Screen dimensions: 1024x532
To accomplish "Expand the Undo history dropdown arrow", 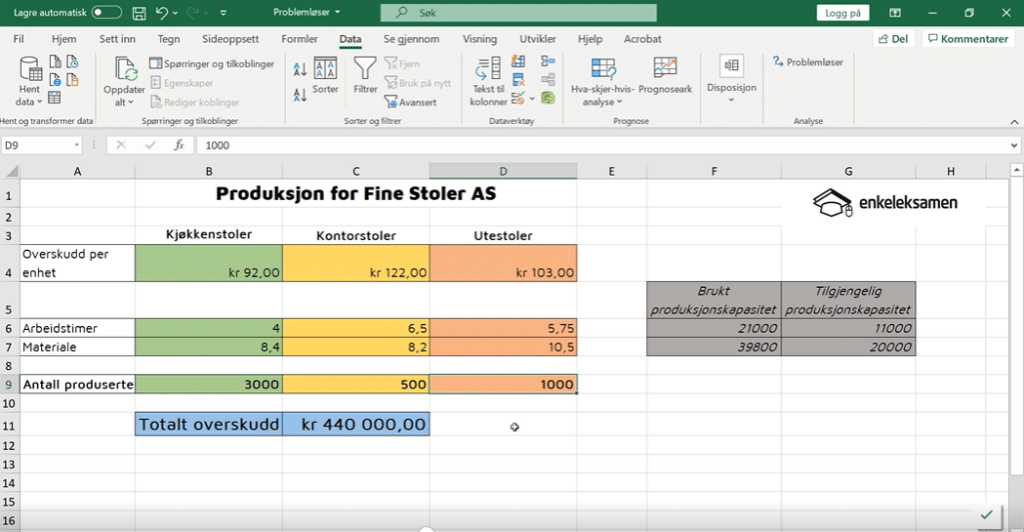I will coord(175,13).
